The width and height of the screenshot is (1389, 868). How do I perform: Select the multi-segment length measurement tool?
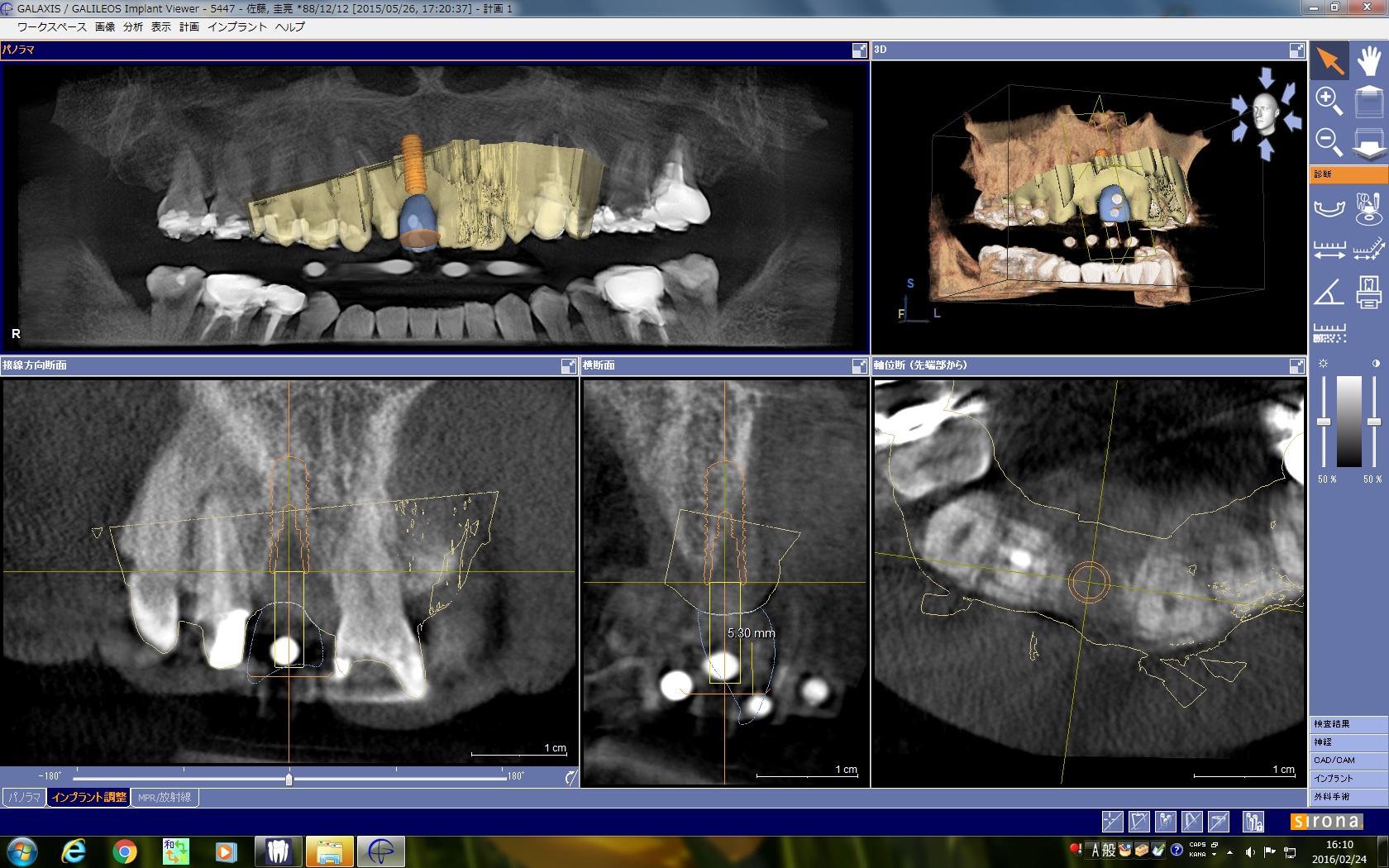tap(1369, 250)
